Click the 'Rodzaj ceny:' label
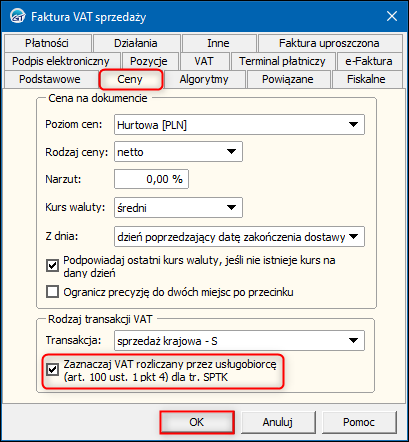 (x=77, y=152)
